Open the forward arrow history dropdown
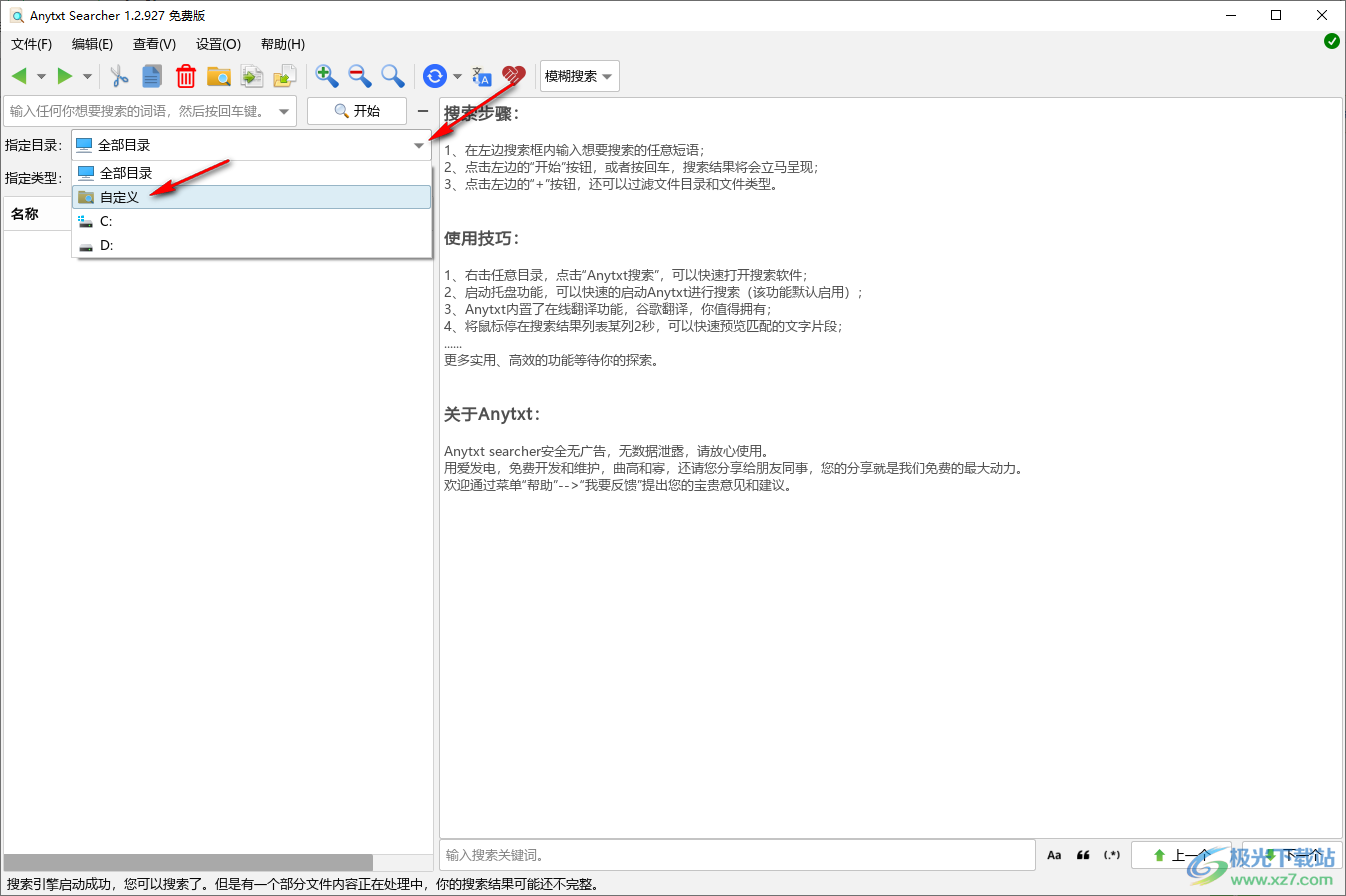The height and width of the screenshot is (896, 1346). pyautogui.click(x=87, y=76)
